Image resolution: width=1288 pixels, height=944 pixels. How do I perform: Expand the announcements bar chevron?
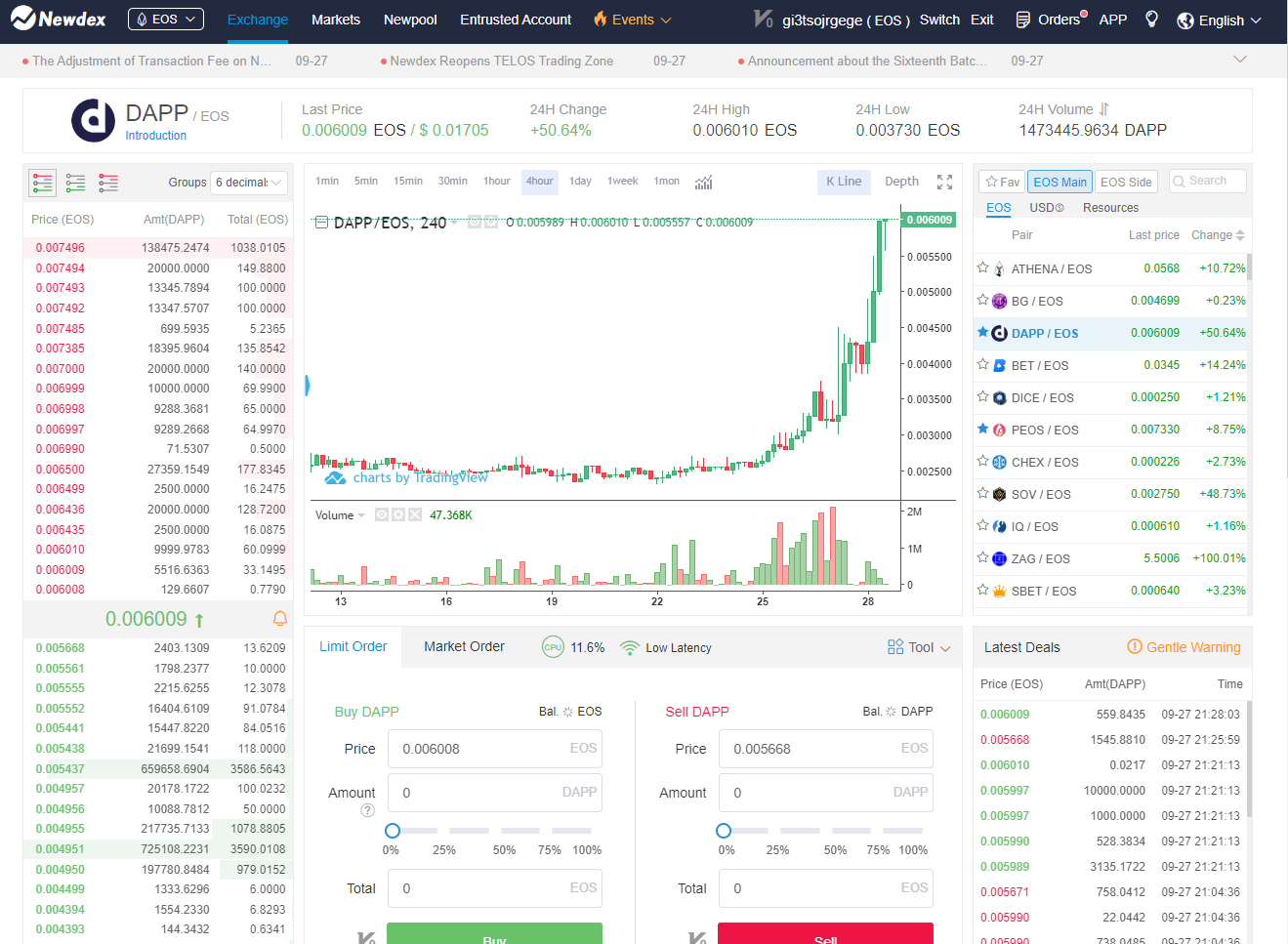(1240, 60)
